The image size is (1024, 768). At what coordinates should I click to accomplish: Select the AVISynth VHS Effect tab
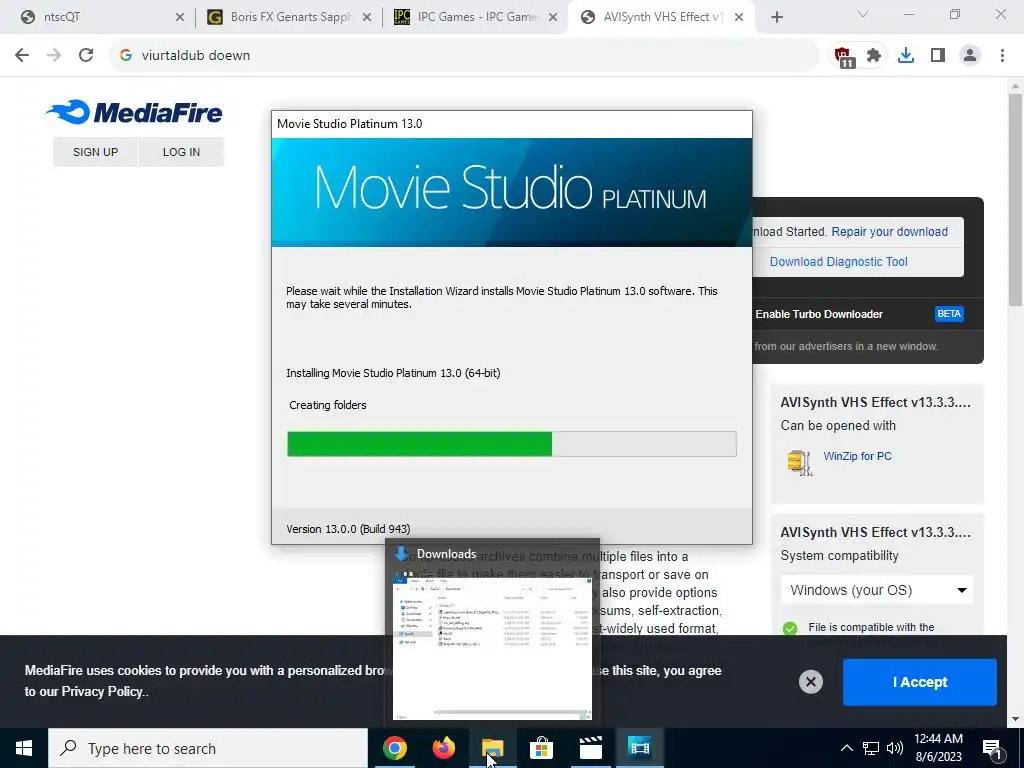click(662, 17)
